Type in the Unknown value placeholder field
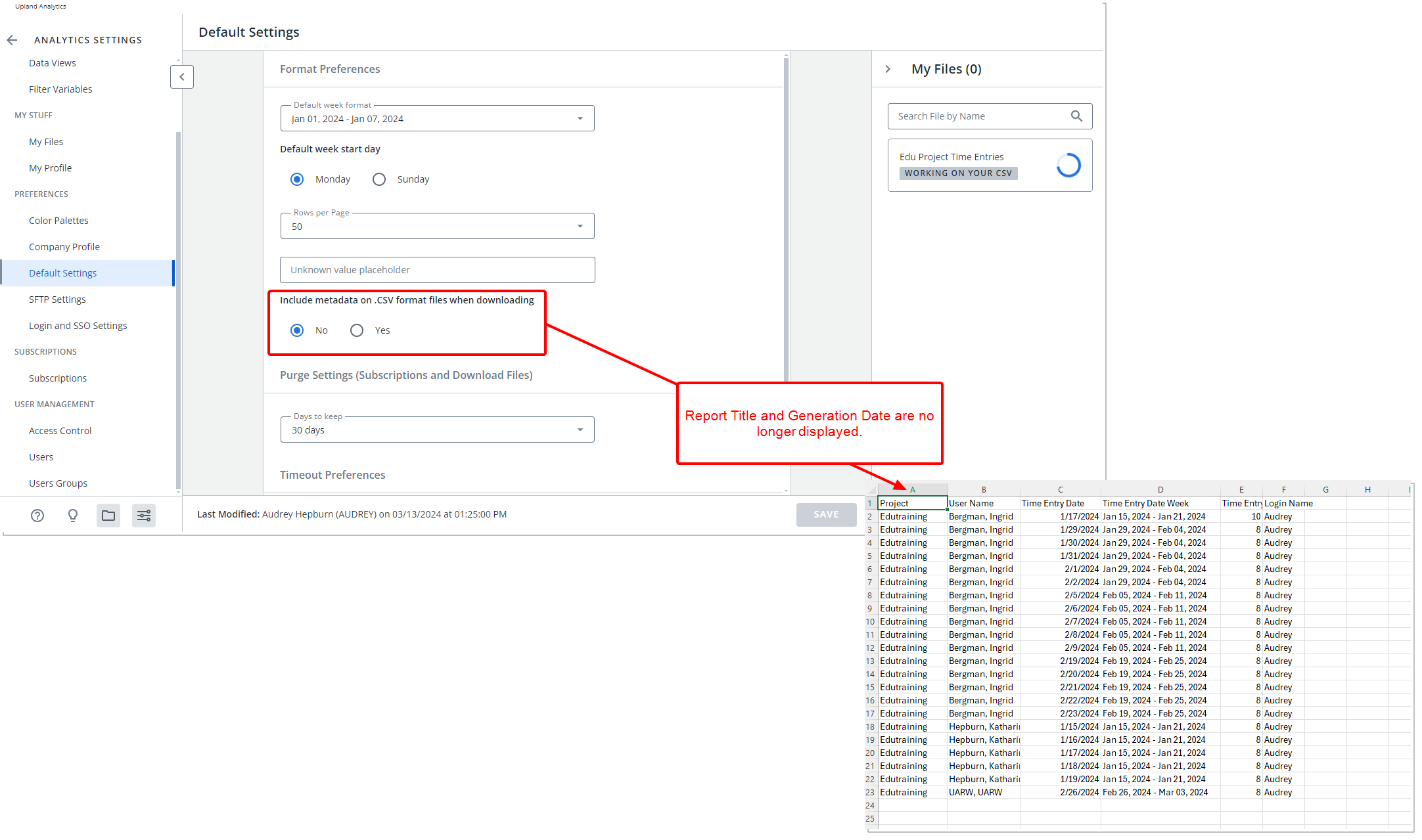The width and height of the screenshot is (1422, 840). pos(437,270)
